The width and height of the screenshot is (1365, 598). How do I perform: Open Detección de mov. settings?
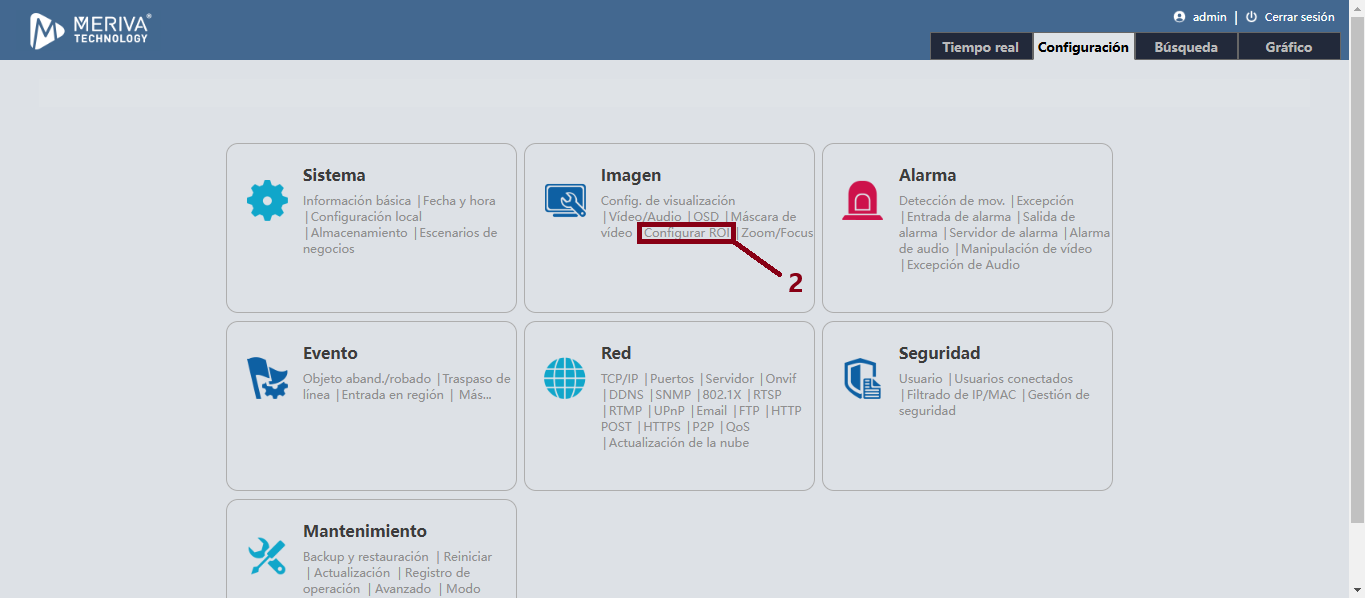point(951,201)
